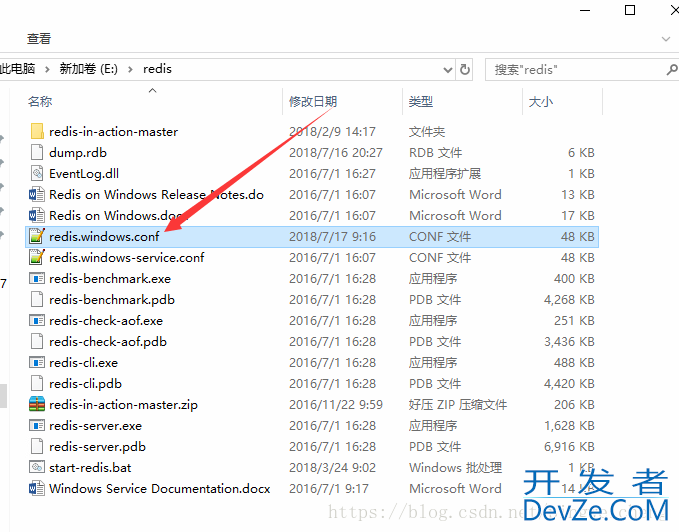Click the 2018/7/16 20:27 date of dump.rdb
Viewport: 679px width, 532px height.
336,153
